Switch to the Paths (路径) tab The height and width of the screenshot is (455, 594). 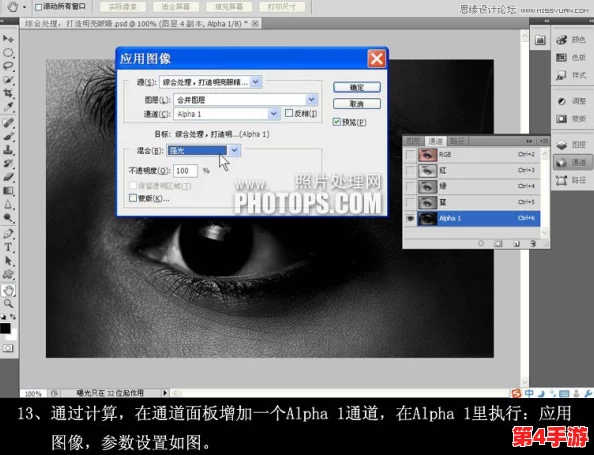coord(457,141)
